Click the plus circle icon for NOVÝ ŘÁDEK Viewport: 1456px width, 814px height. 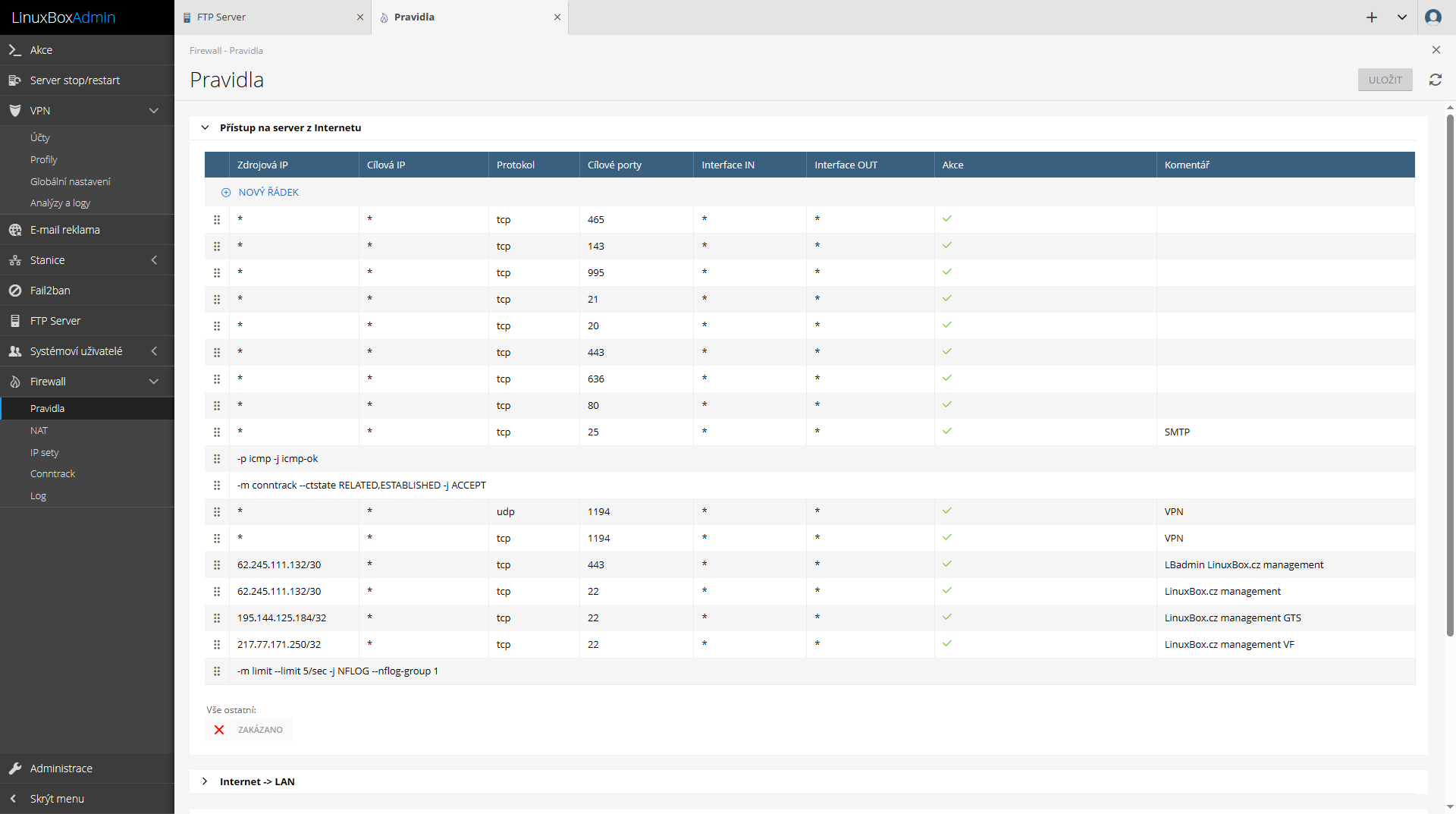[x=226, y=193]
